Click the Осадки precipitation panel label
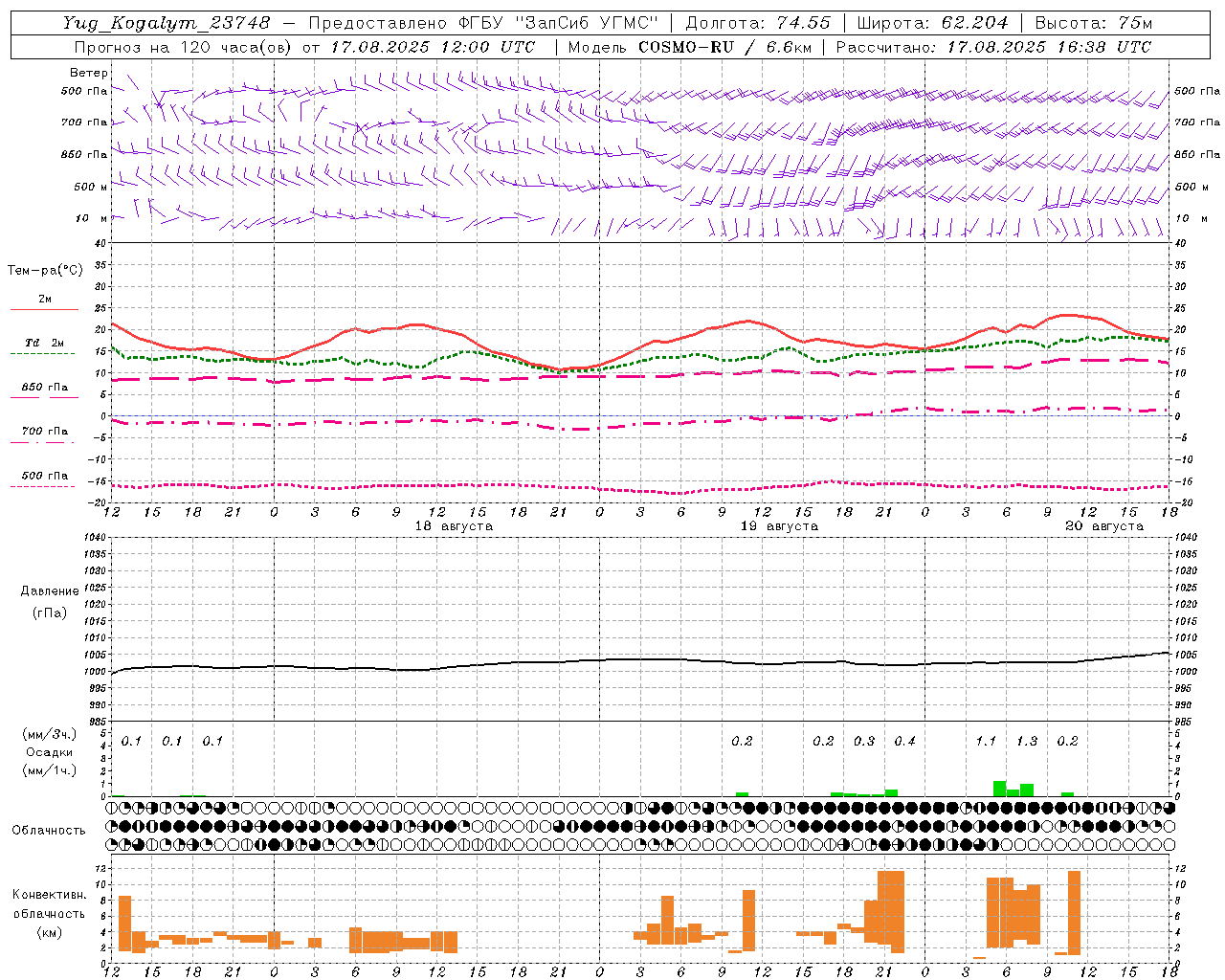The height and width of the screenshot is (980, 1225). pyautogui.click(x=49, y=752)
